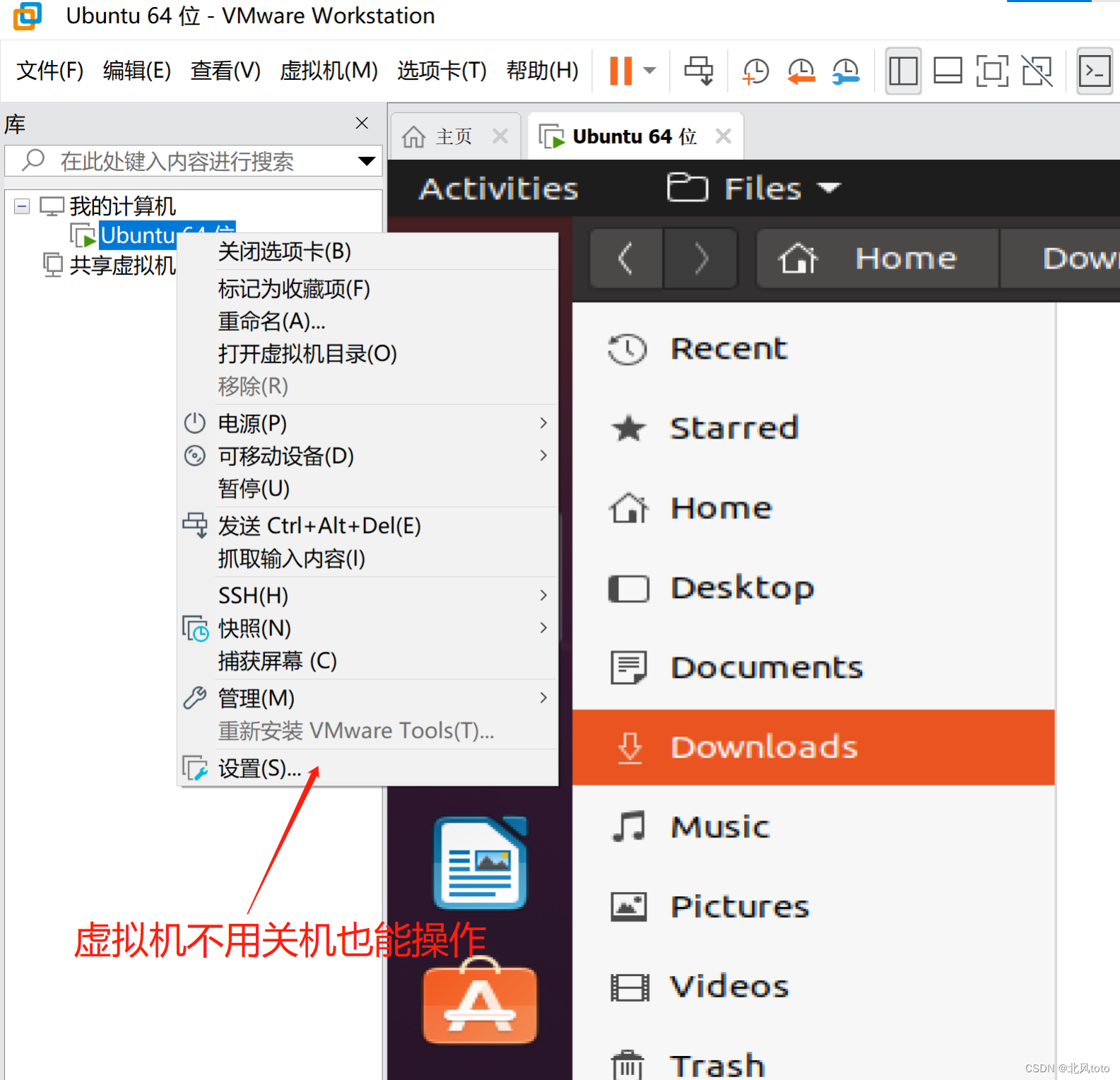Open the 虚拟机(M) menu
Screen dimensions: 1120x1080
329,71
